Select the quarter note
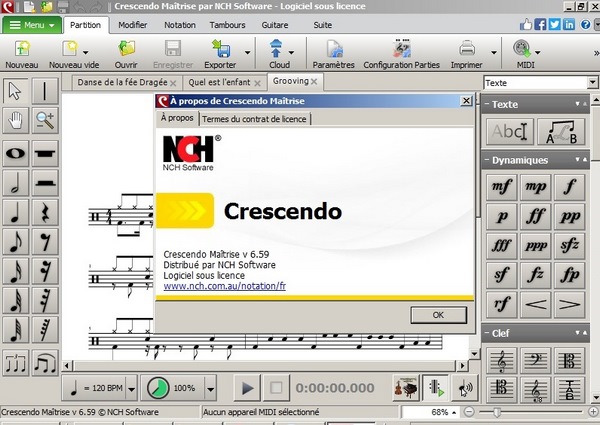Viewport: 600px width, 425px height. pyautogui.click(x=16, y=212)
